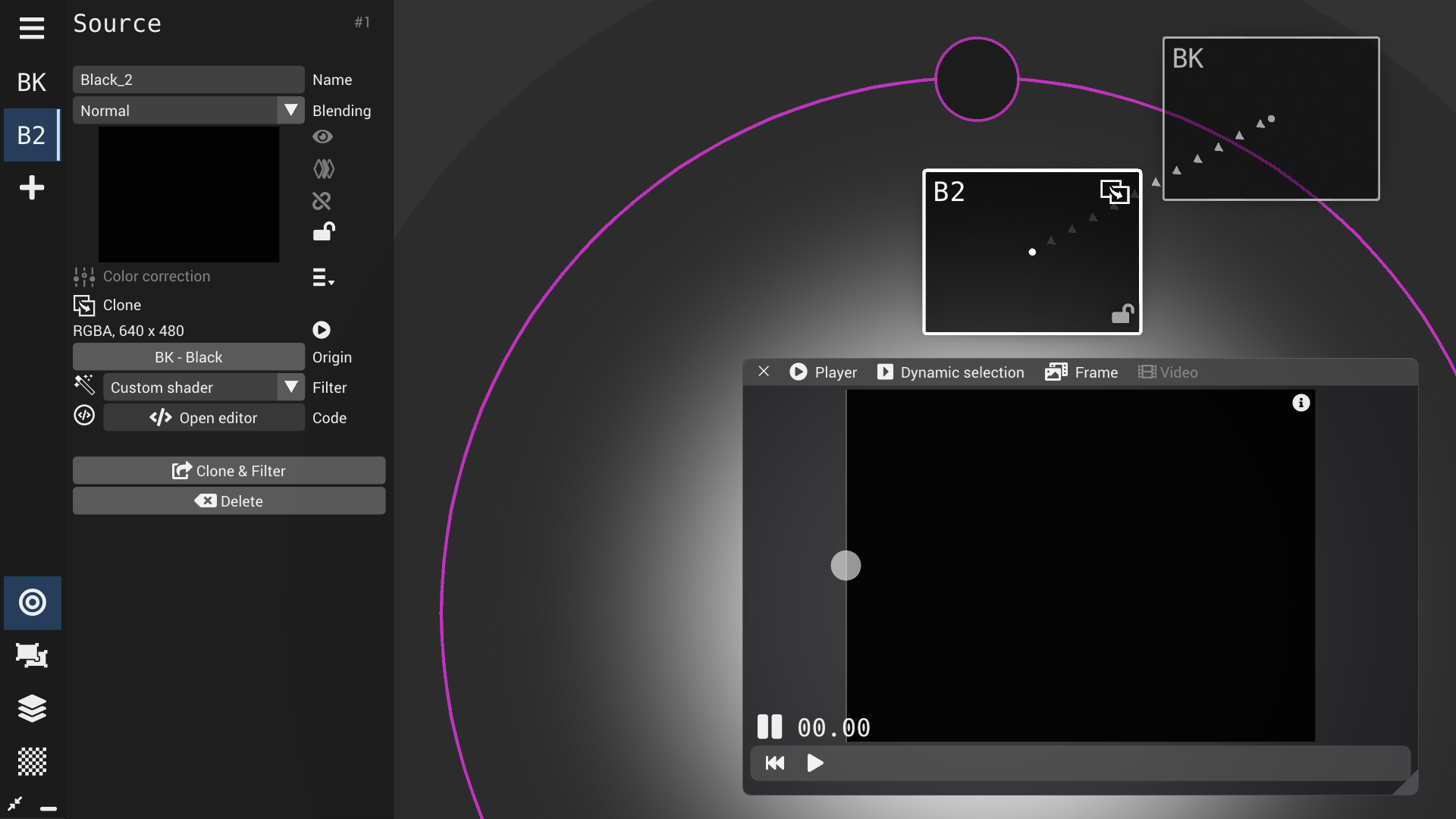This screenshot has width=1456, height=819.
Task: Click the broken link icon in Source panel
Action: tap(322, 200)
